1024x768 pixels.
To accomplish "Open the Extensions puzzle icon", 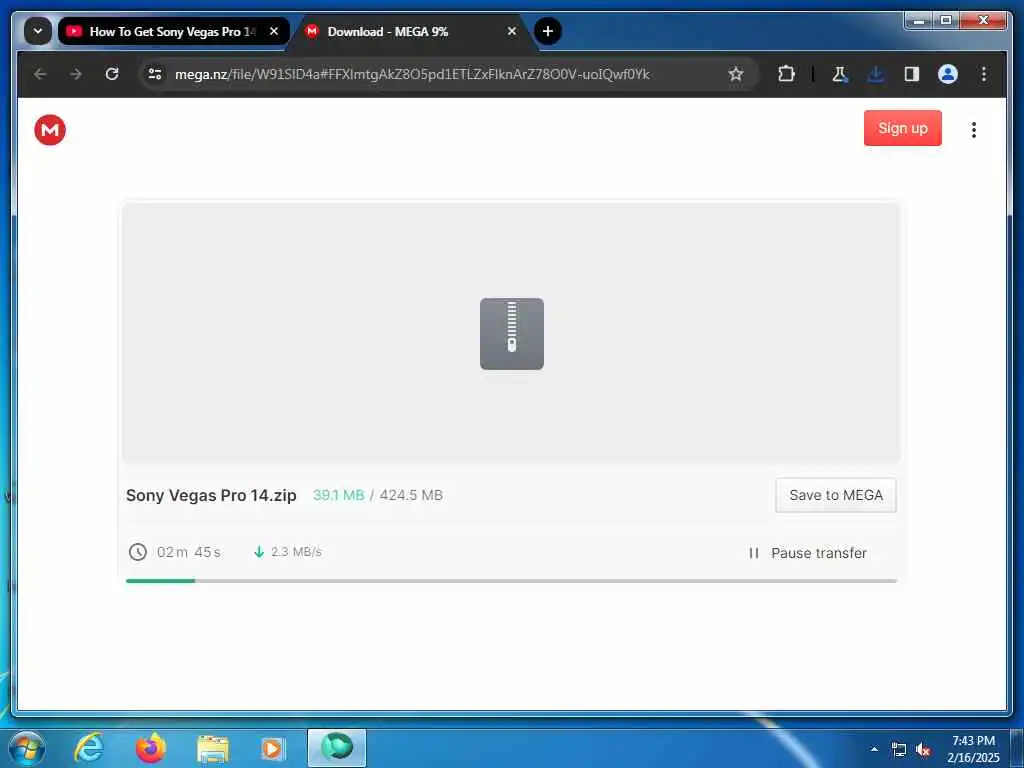I will [x=786, y=74].
